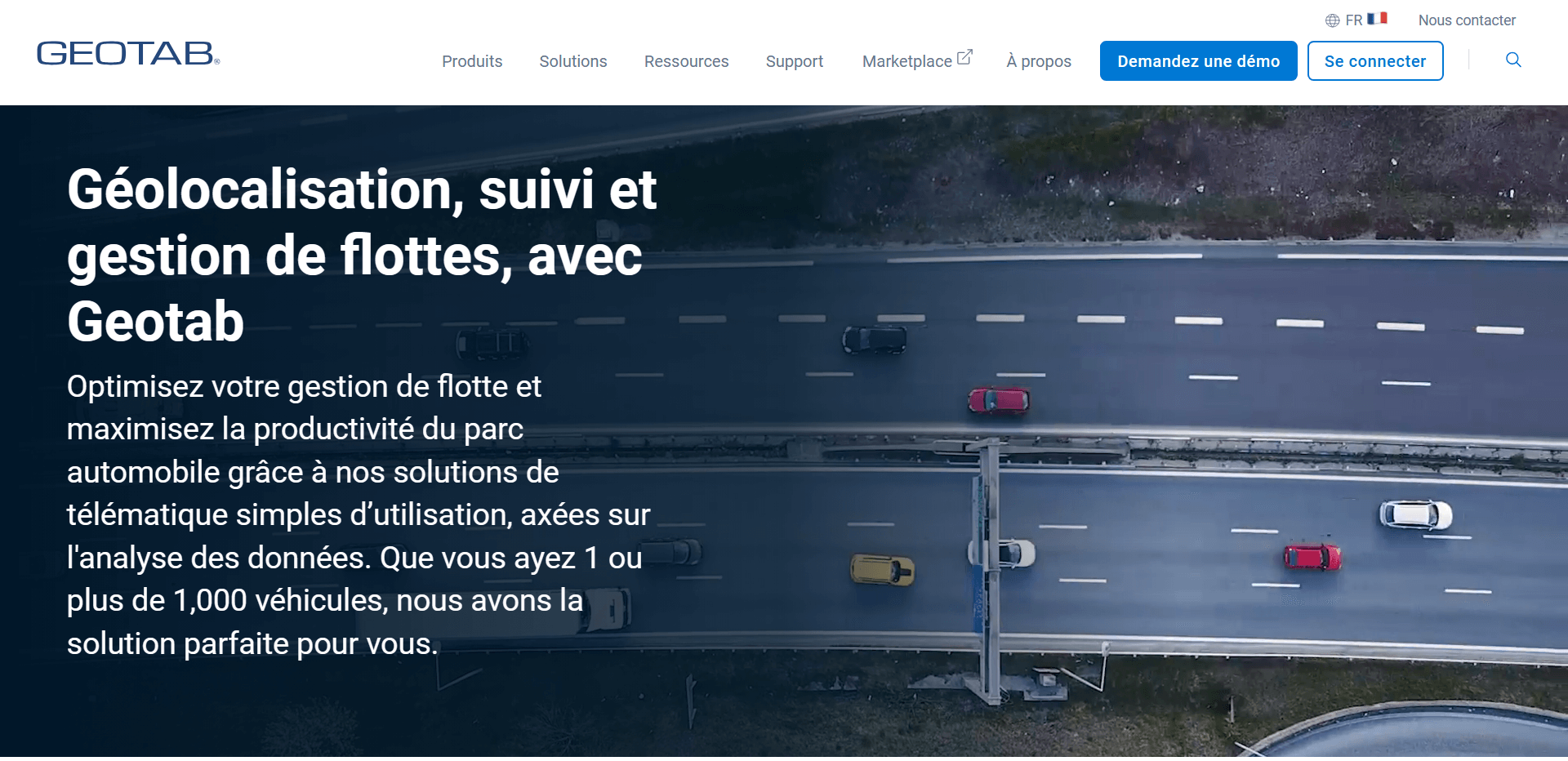Image resolution: width=1568 pixels, height=761 pixels.
Task: Click the yellow car in the hero video
Action: point(882,568)
